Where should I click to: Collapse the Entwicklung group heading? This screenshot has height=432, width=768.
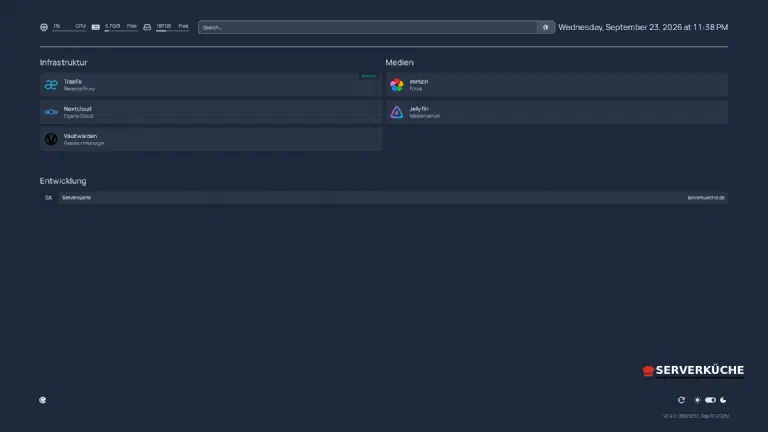click(63, 181)
